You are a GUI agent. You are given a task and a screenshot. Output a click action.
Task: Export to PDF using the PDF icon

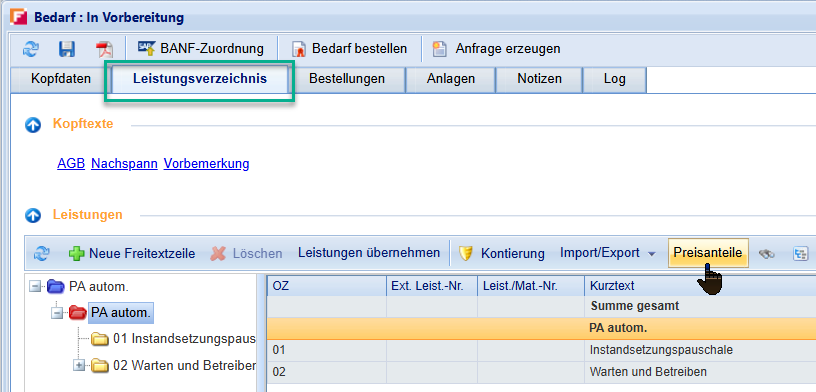point(104,49)
